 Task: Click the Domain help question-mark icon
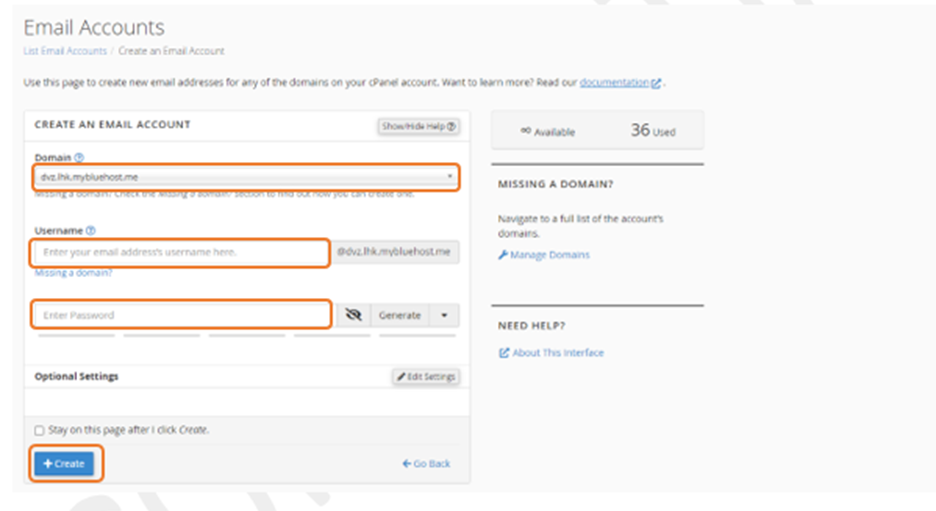pos(79,157)
